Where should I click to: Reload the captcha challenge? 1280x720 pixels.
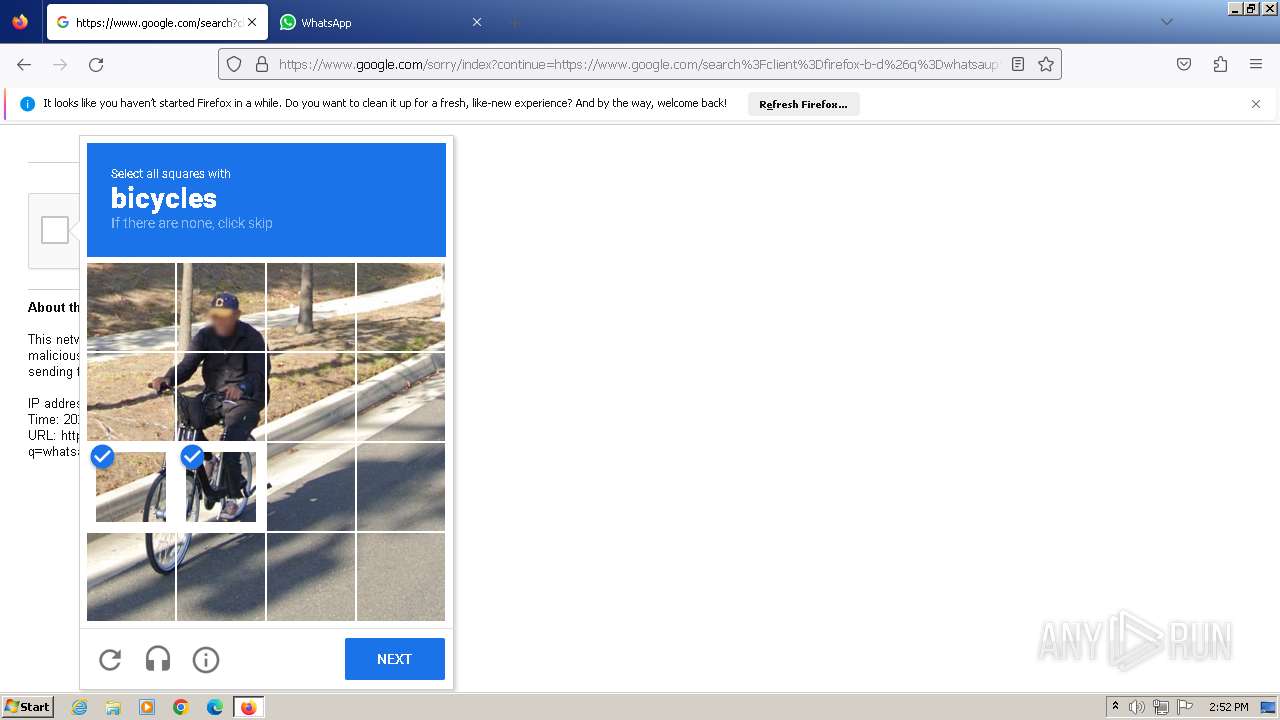(110, 660)
